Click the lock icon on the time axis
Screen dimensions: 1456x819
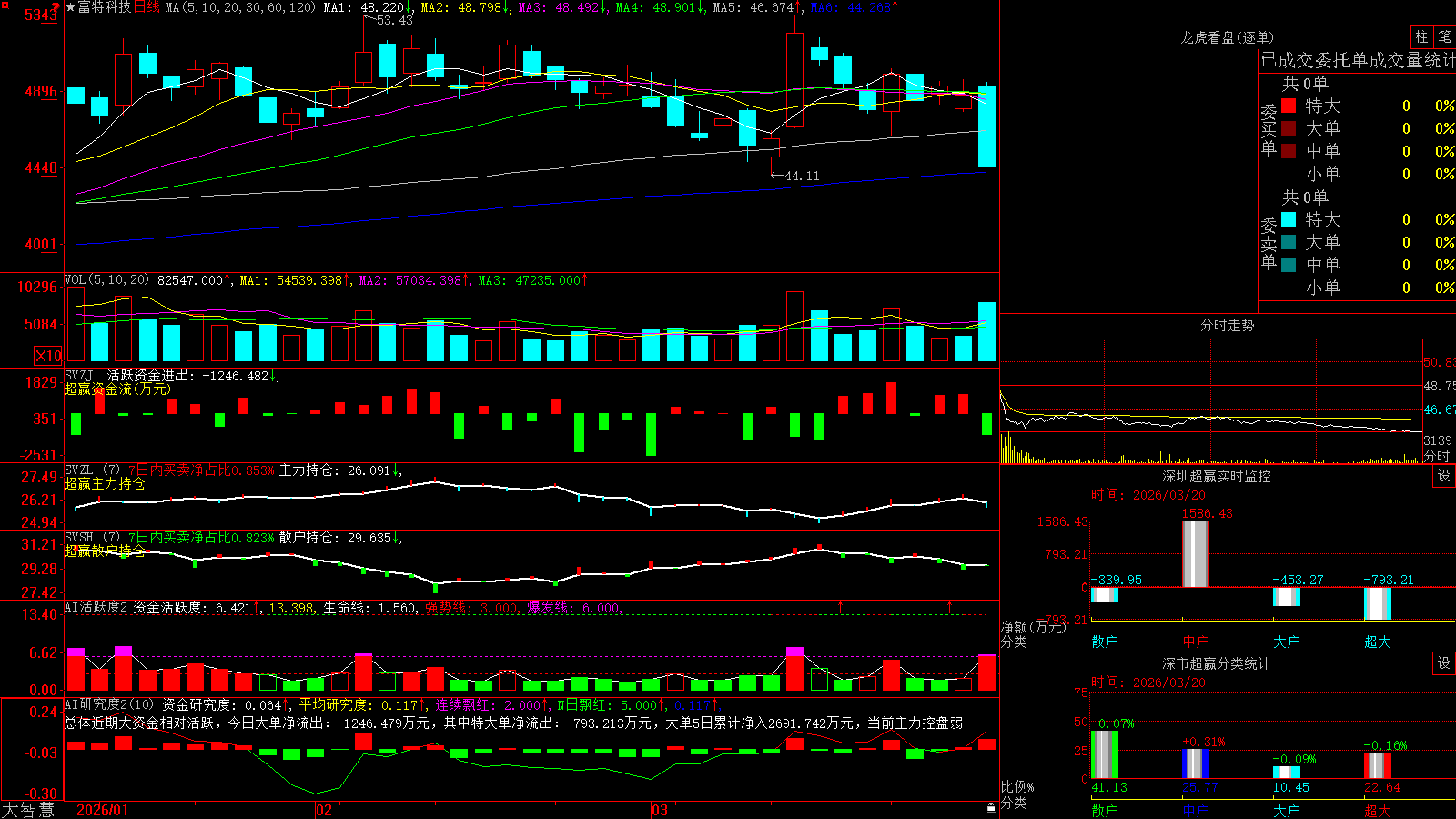tap(991, 808)
